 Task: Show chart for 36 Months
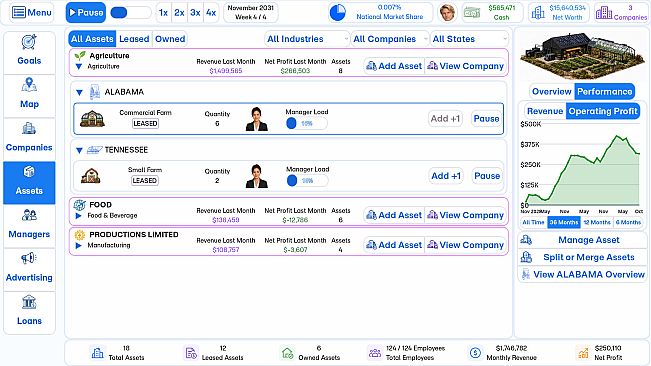point(563,222)
